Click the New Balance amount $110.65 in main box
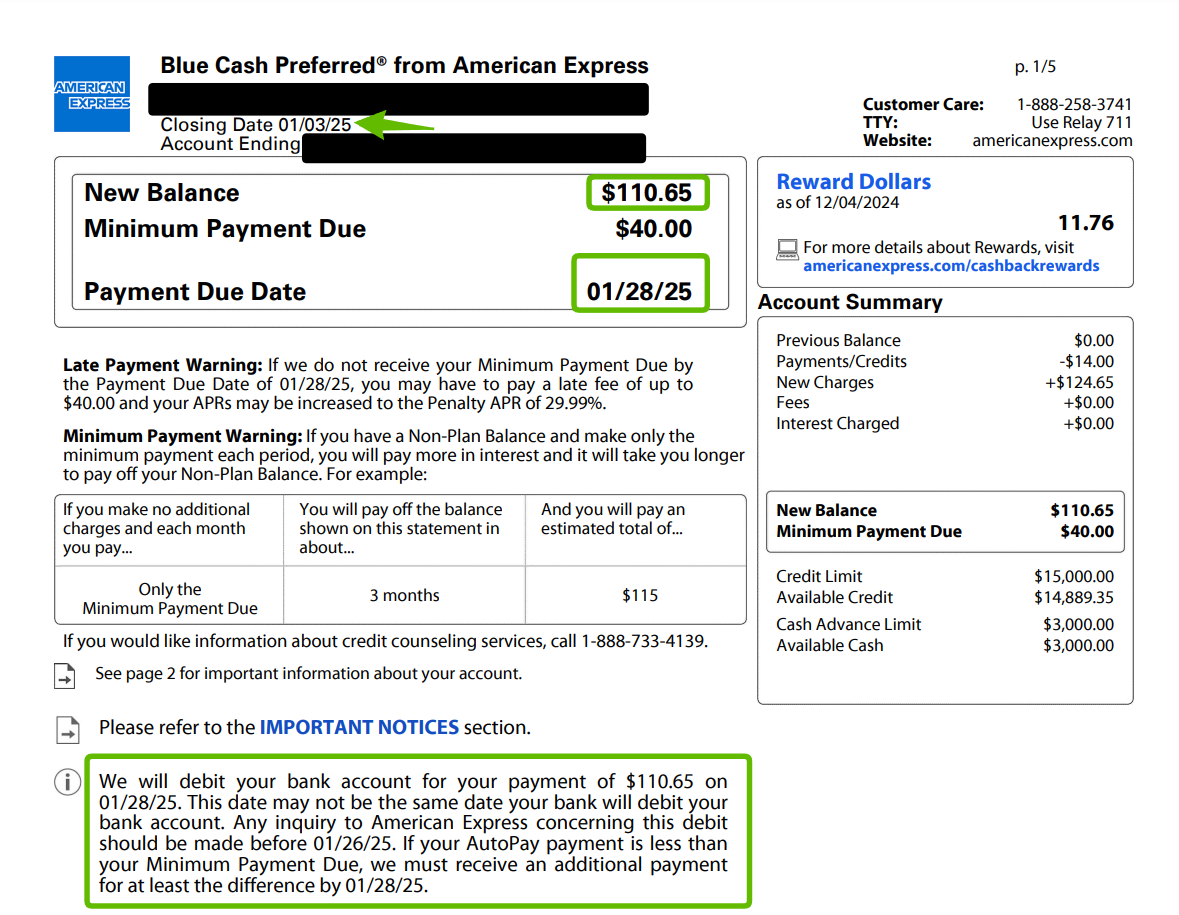The image size is (1179, 915). [x=647, y=192]
